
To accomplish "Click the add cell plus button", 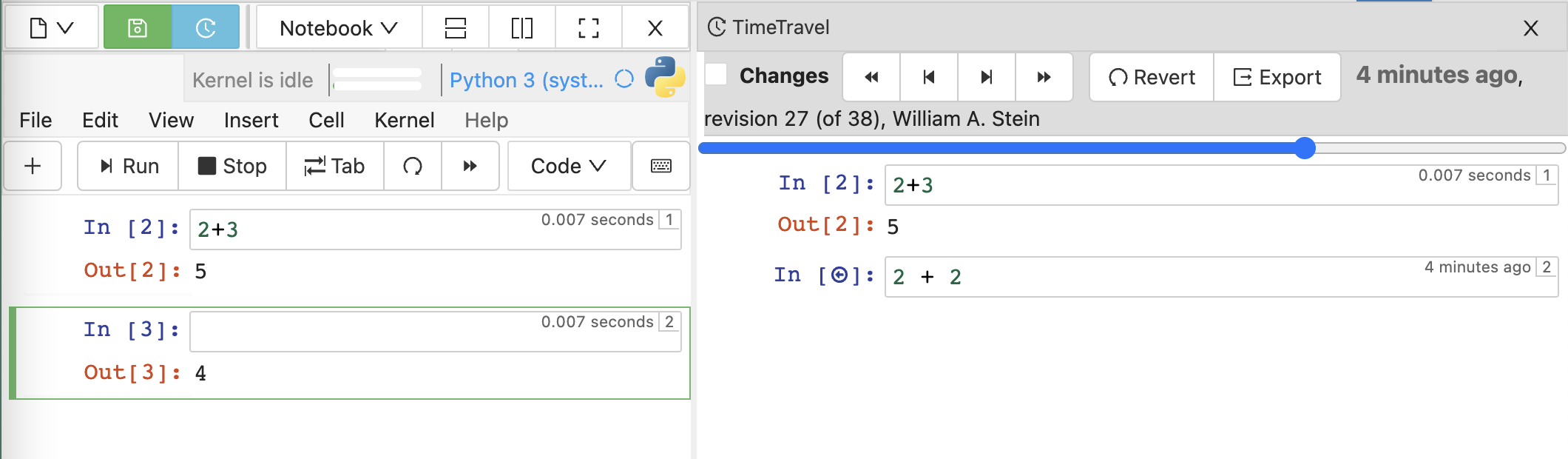I will click(32, 166).
